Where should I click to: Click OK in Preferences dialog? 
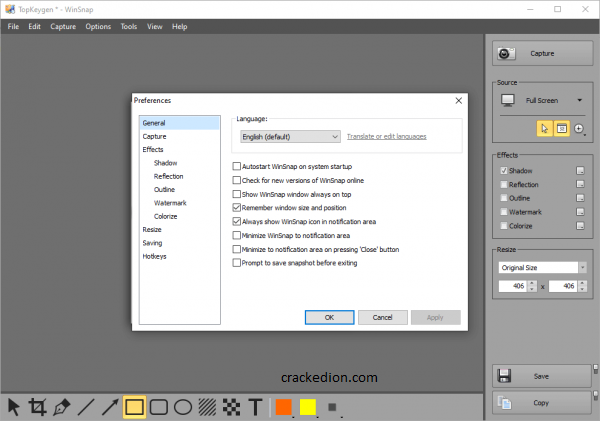[x=329, y=317]
